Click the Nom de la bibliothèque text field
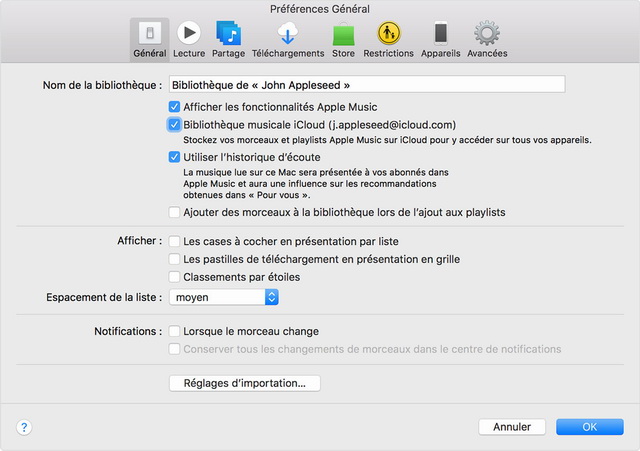 (x=366, y=85)
